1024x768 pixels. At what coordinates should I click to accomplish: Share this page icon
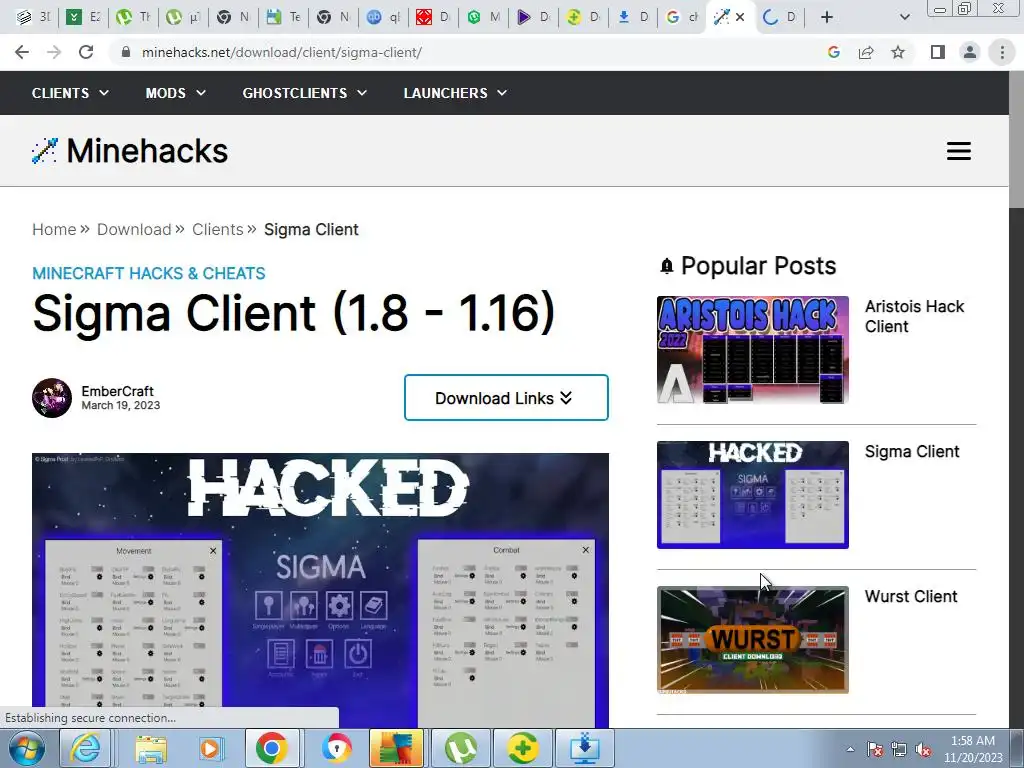[866, 52]
